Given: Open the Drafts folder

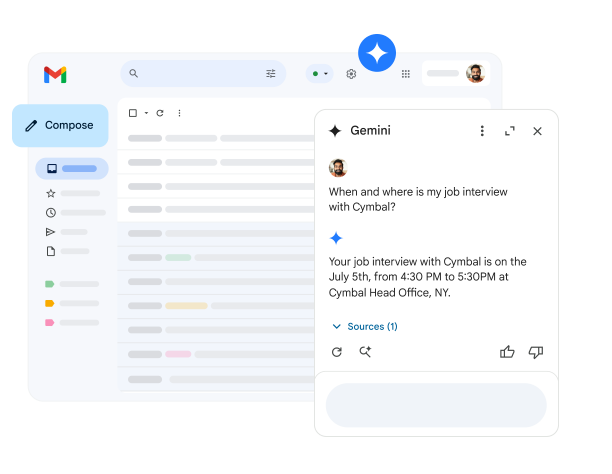Looking at the screenshot, I should (67, 251).
